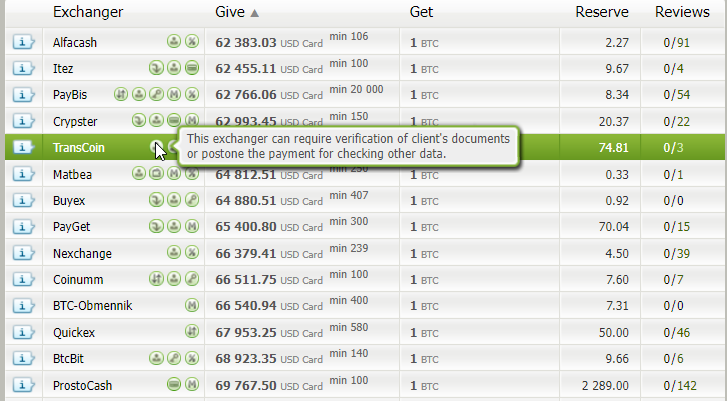The height and width of the screenshot is (401, 727).
Task: Open the info icon for TransCoin
Action: coord(23,147)
